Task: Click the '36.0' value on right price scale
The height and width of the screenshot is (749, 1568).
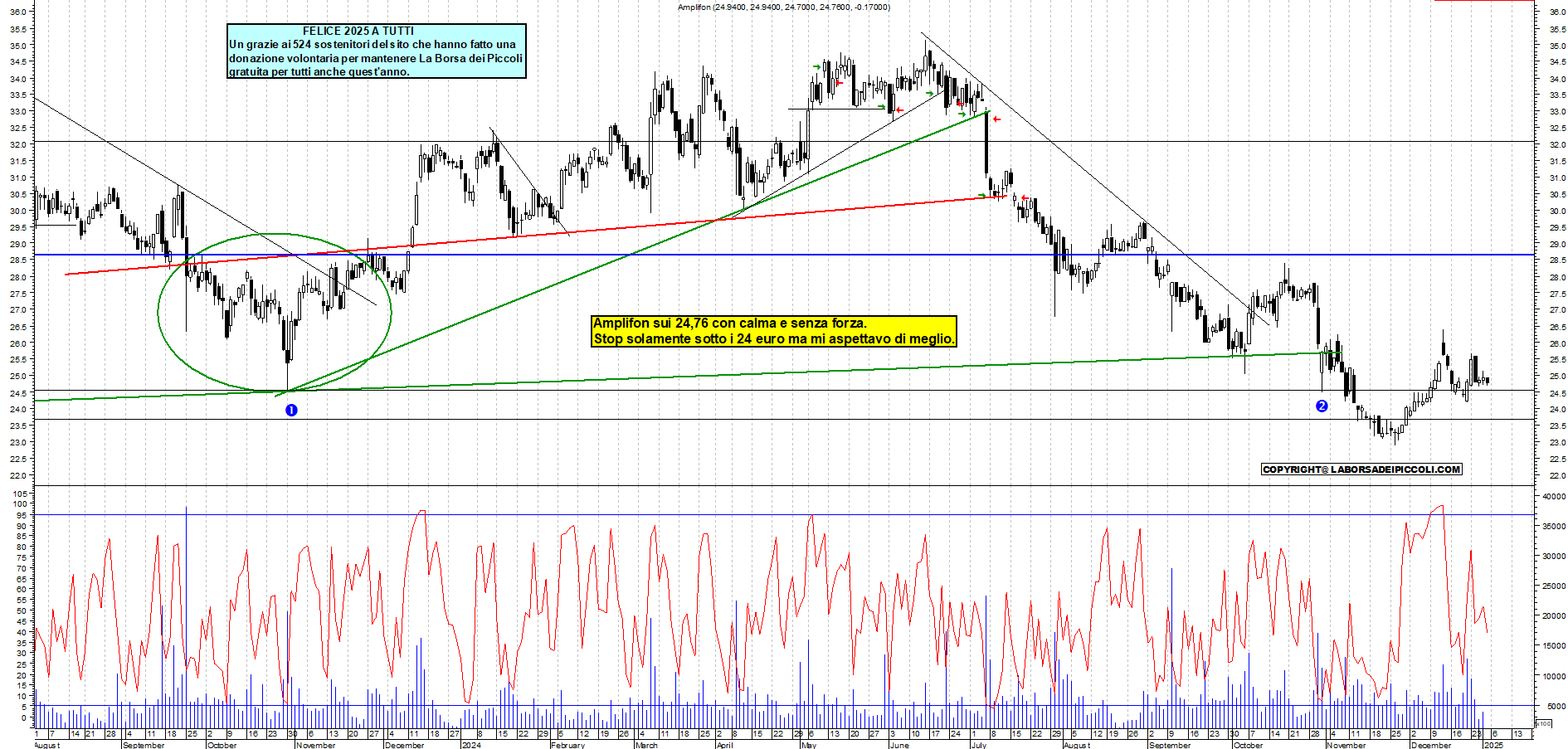Action: click(1556, 12)
